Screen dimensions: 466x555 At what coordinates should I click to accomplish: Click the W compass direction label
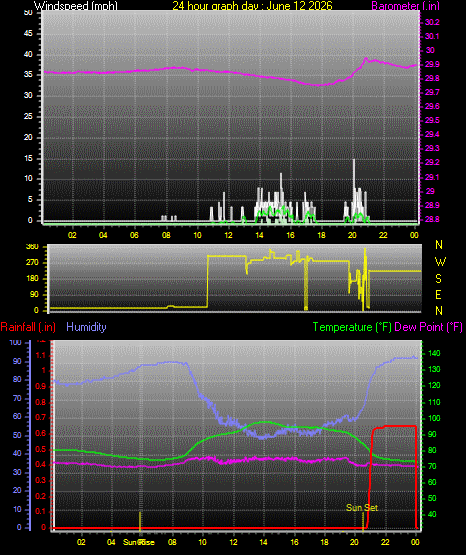pos(440,262)
